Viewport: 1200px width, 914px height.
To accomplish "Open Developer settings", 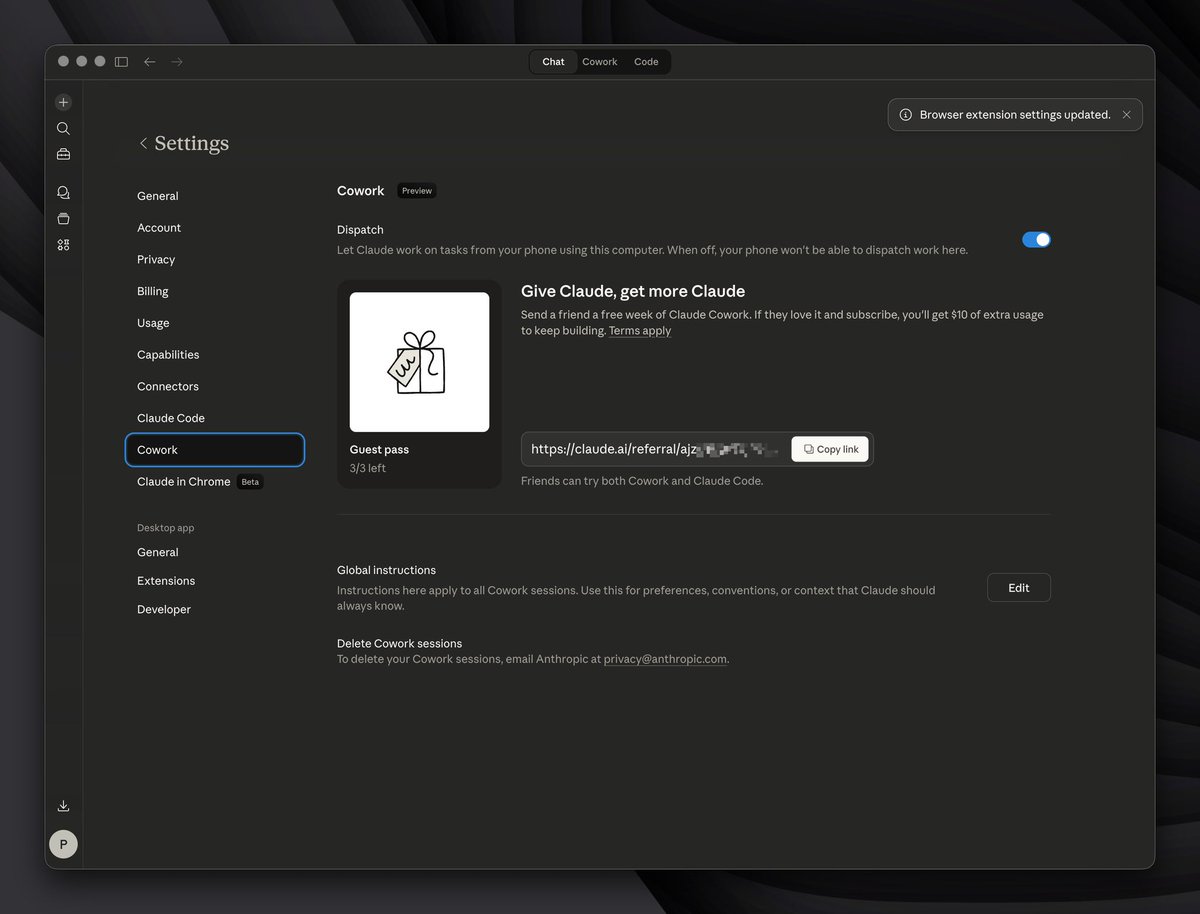I will 164,609.
